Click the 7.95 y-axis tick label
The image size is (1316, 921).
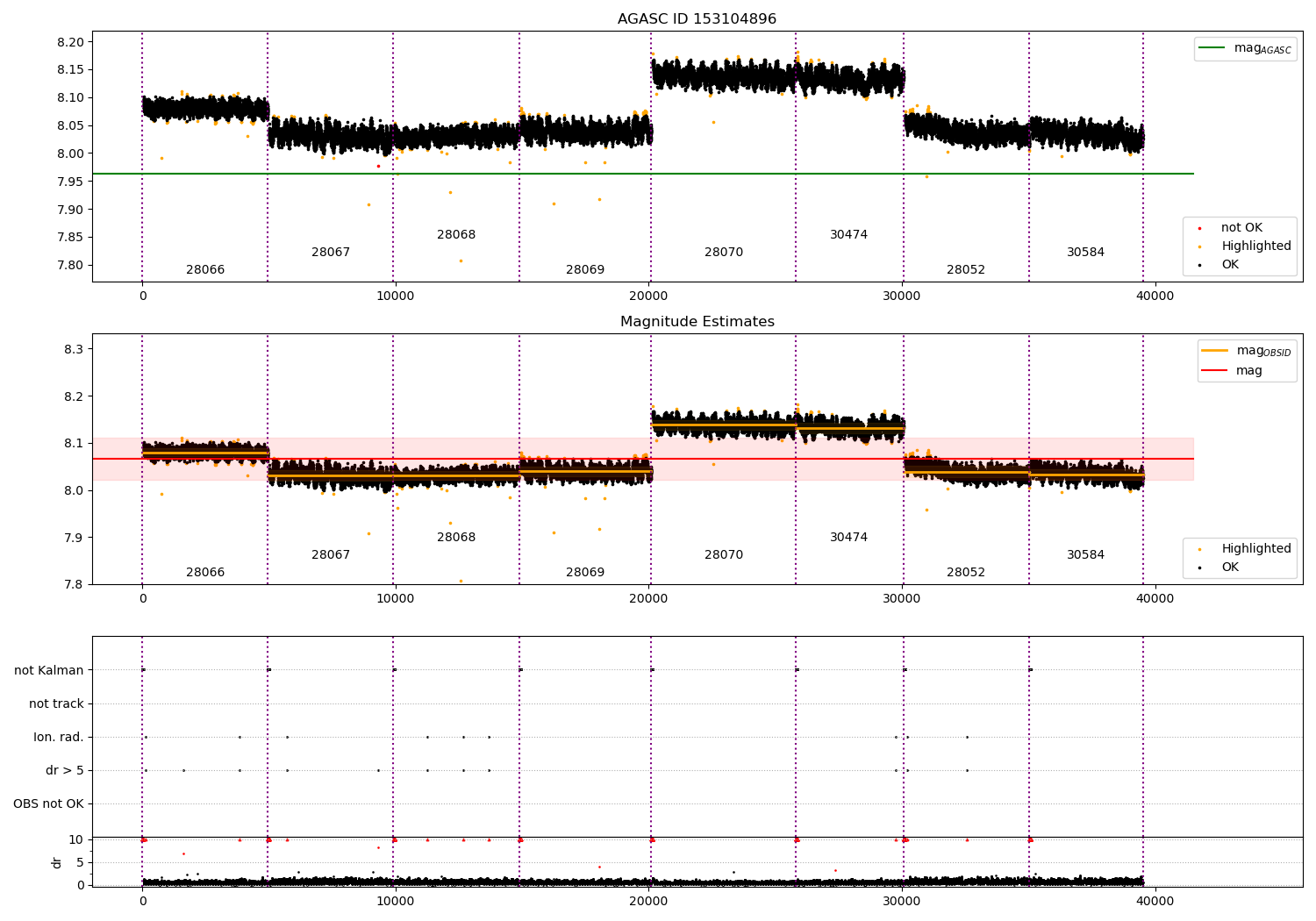point(70,182)
